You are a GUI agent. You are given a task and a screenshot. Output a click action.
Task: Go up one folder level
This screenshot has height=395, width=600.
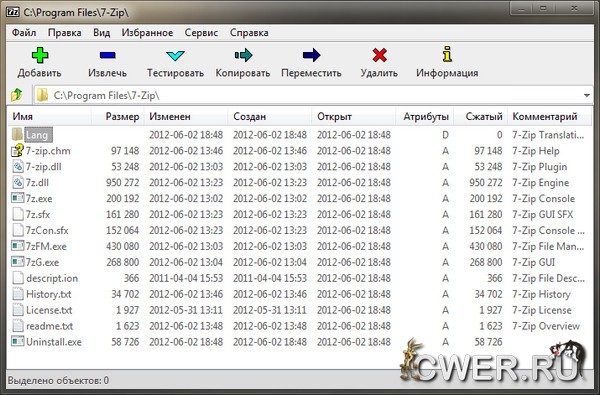[16, 95]
